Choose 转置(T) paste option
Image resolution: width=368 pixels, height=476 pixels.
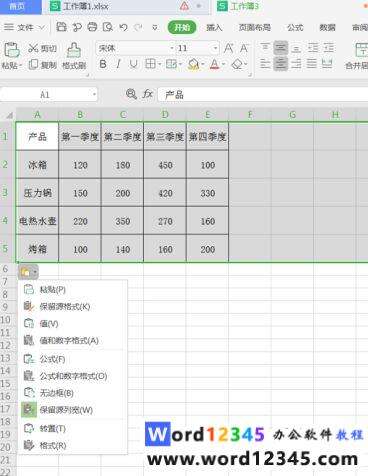point(73,428)
